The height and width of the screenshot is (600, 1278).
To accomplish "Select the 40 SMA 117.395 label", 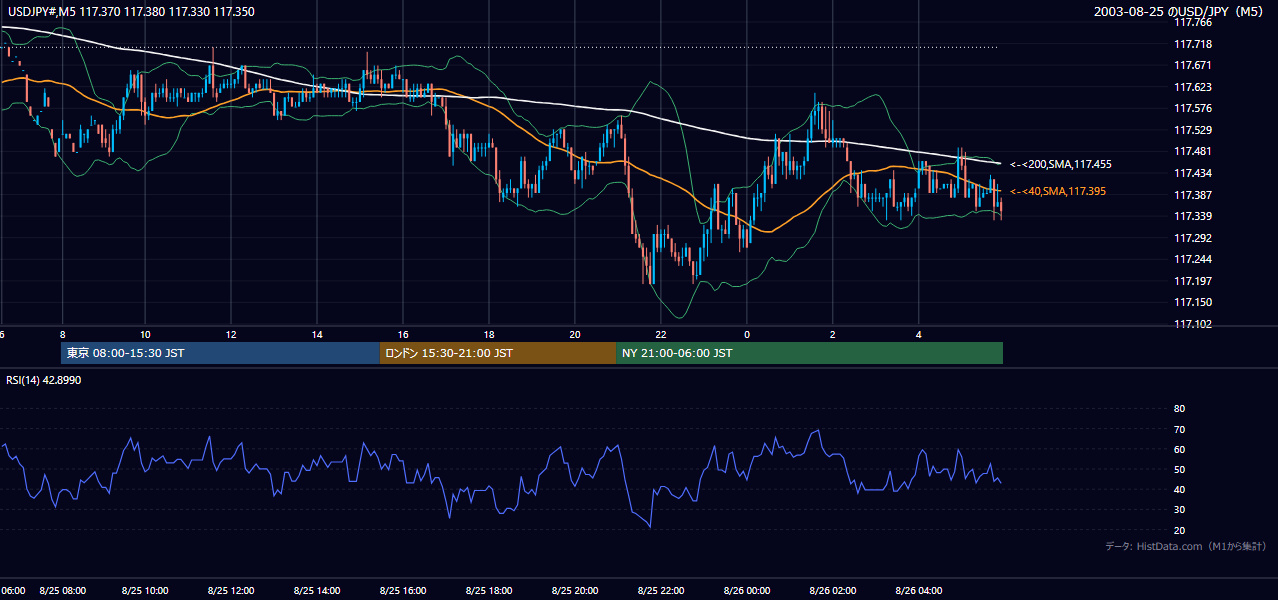I will pyautogui.click(x=1058, y=191).
